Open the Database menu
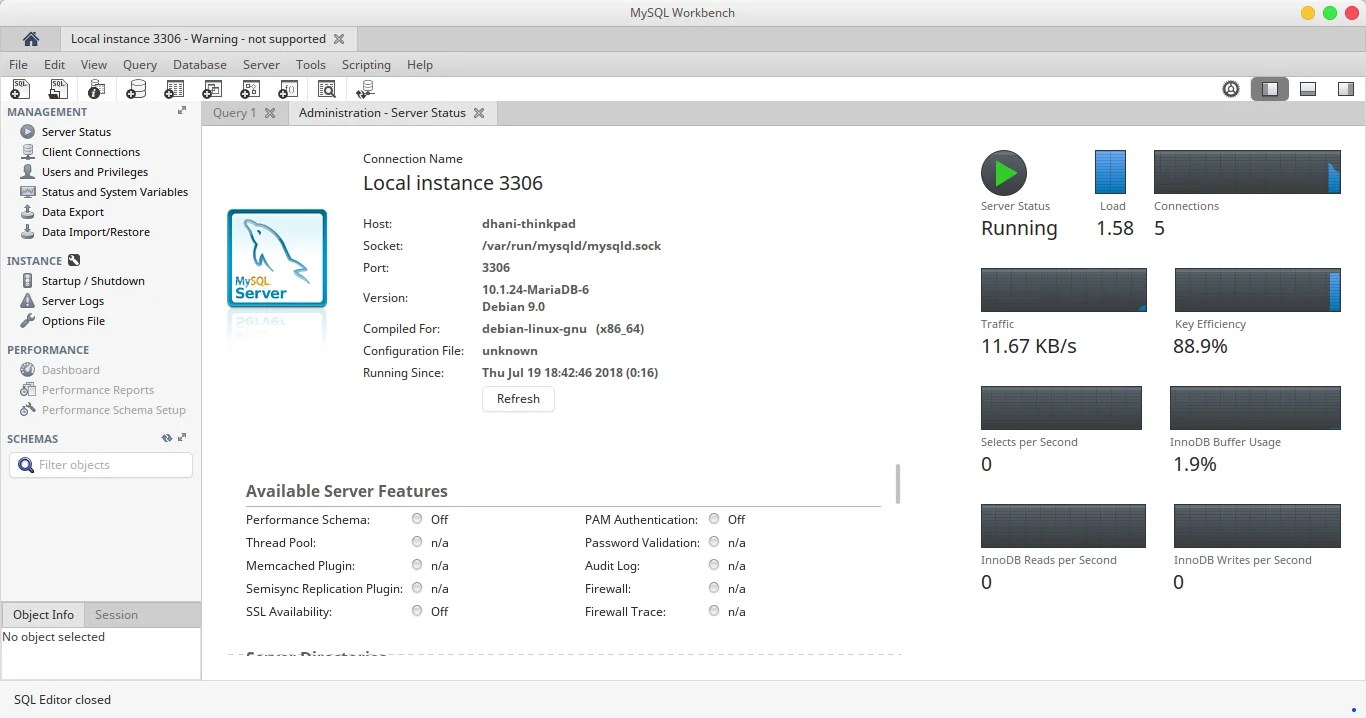The height and width of the screenshot is (718, 1366). click(200, 65)
